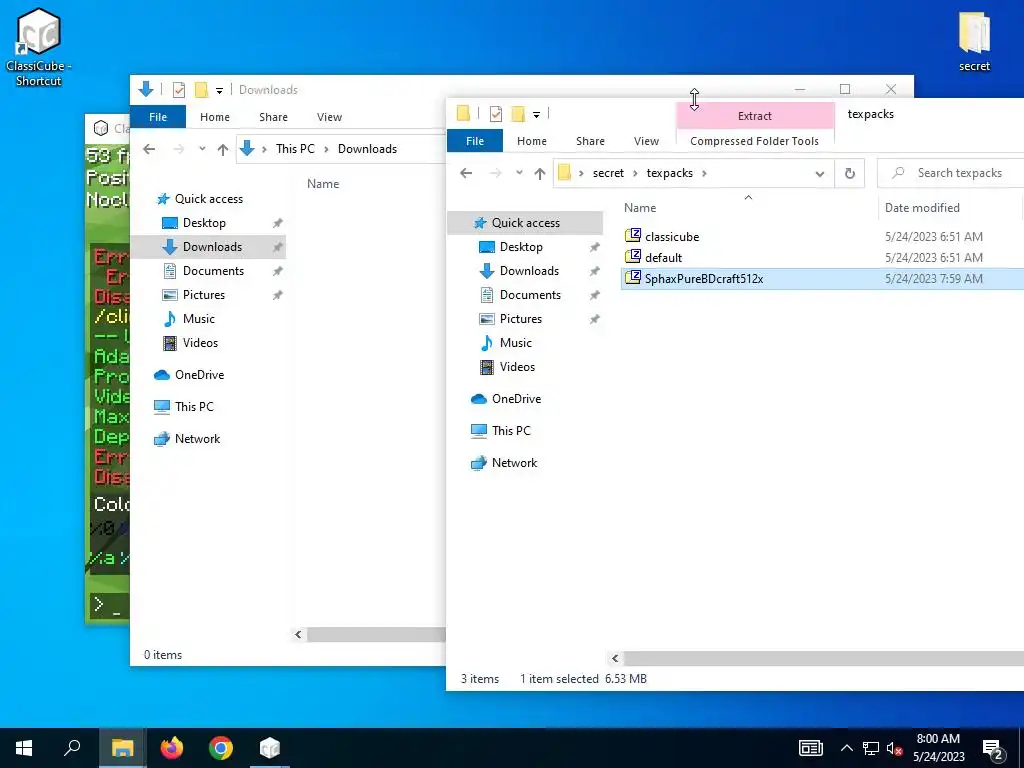Screen dimensions: 1024x768
Task: Open Desktop in texpacks navigation pane
Action: point(521,247)
